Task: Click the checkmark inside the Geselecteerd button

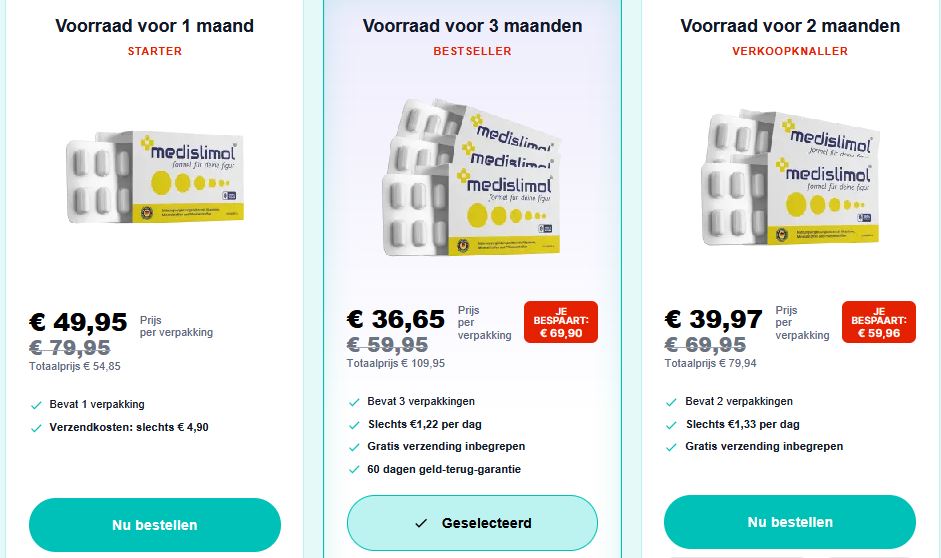Action: [421, 523]
